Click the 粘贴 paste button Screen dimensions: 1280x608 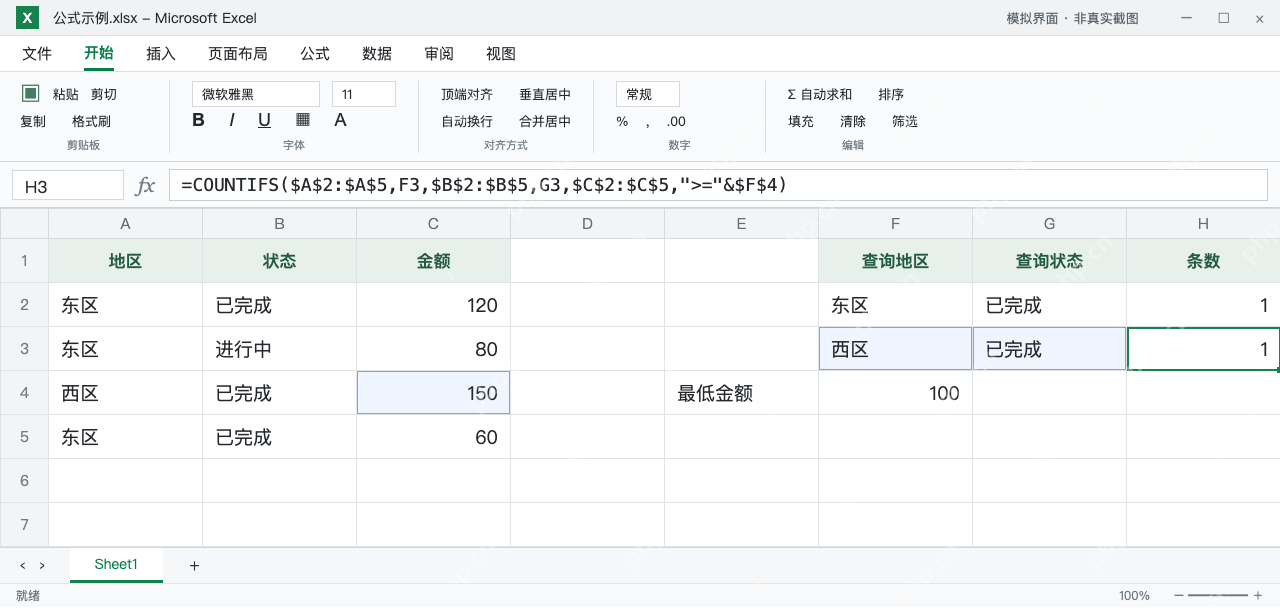(66, 94)
